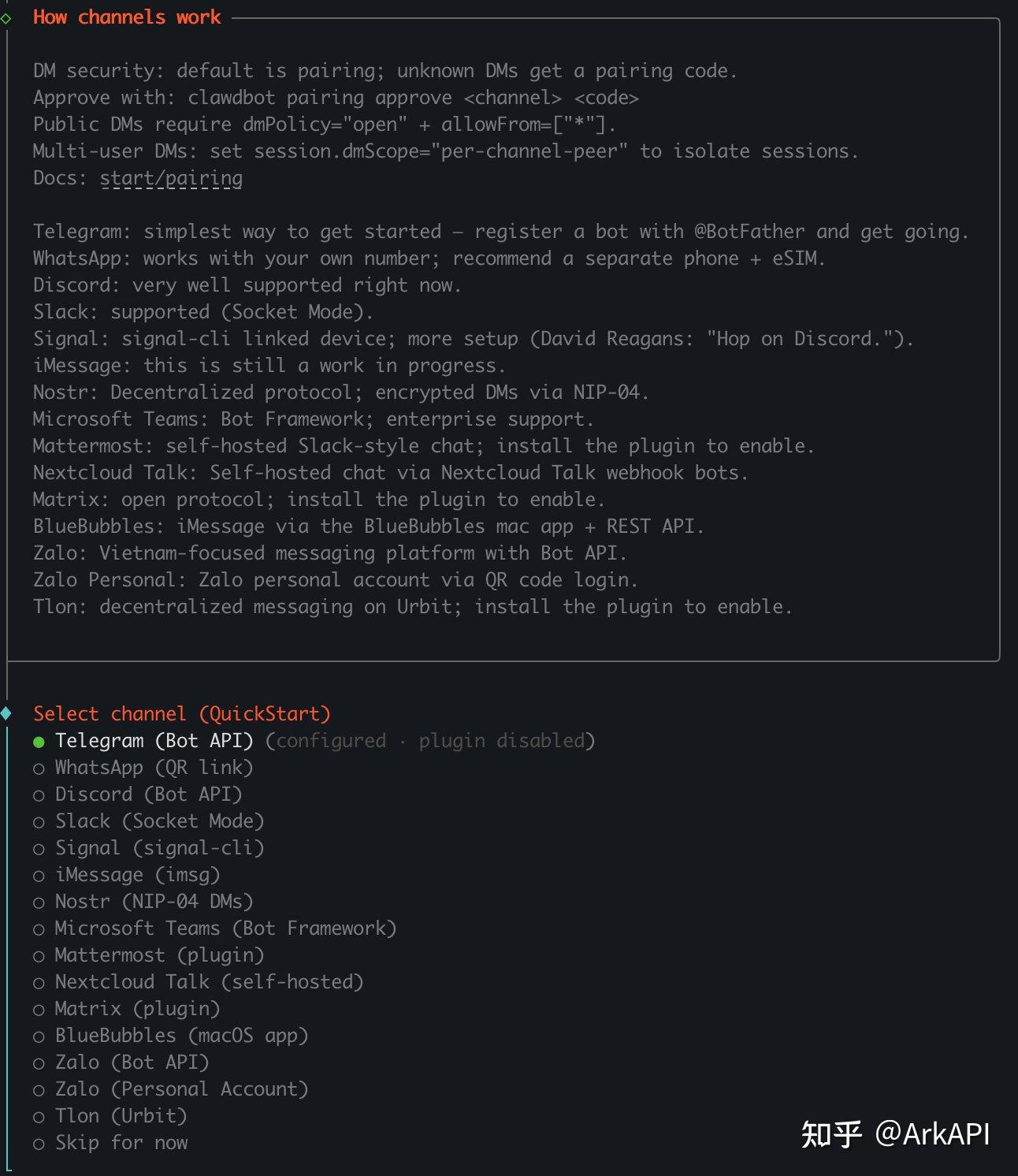Click the cyan diamond beside Select channel
Screen dimensions: 1018x1176
[6, 714]
